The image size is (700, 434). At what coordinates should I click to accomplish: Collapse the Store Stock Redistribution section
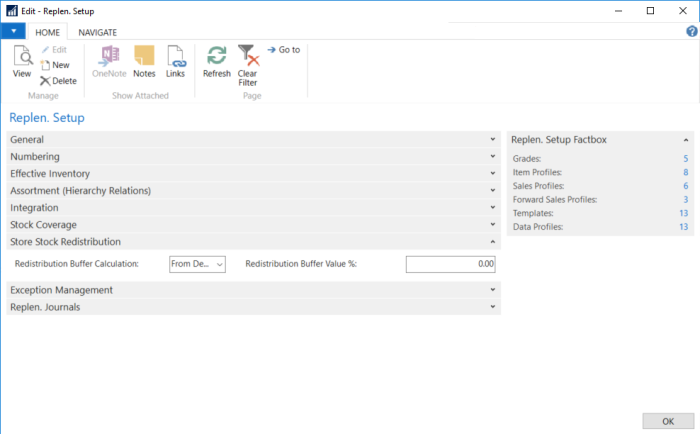(x=493, y=242)
